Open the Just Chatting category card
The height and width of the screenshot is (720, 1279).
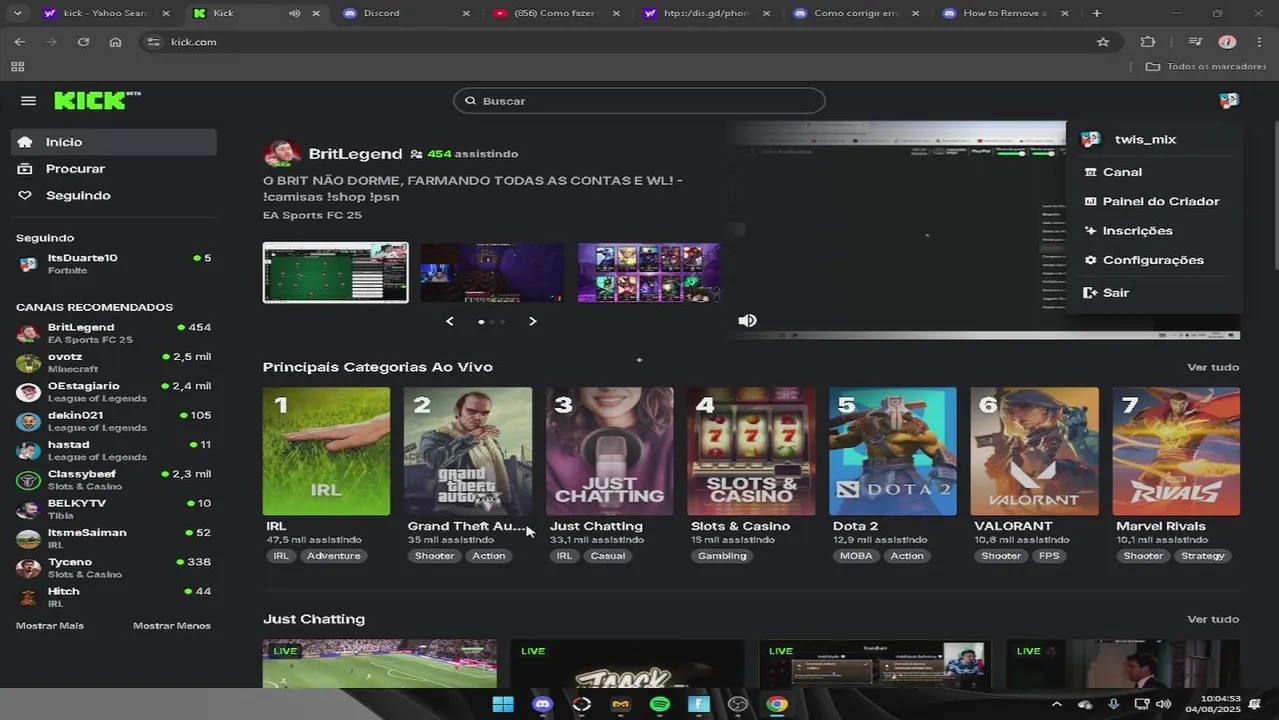[610, 452]
